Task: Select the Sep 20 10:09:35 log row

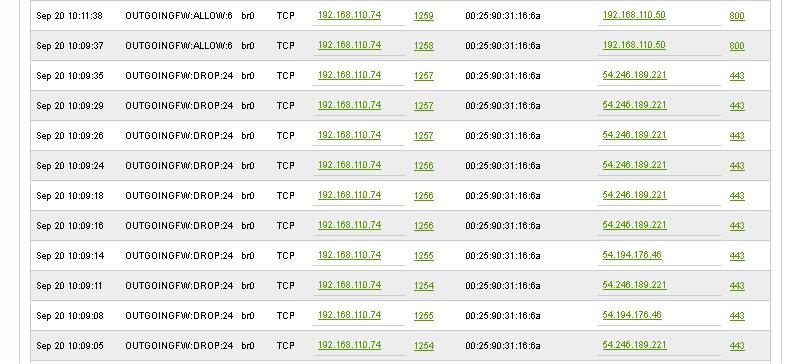Action: pyautogui.click(x=400, y=76)
